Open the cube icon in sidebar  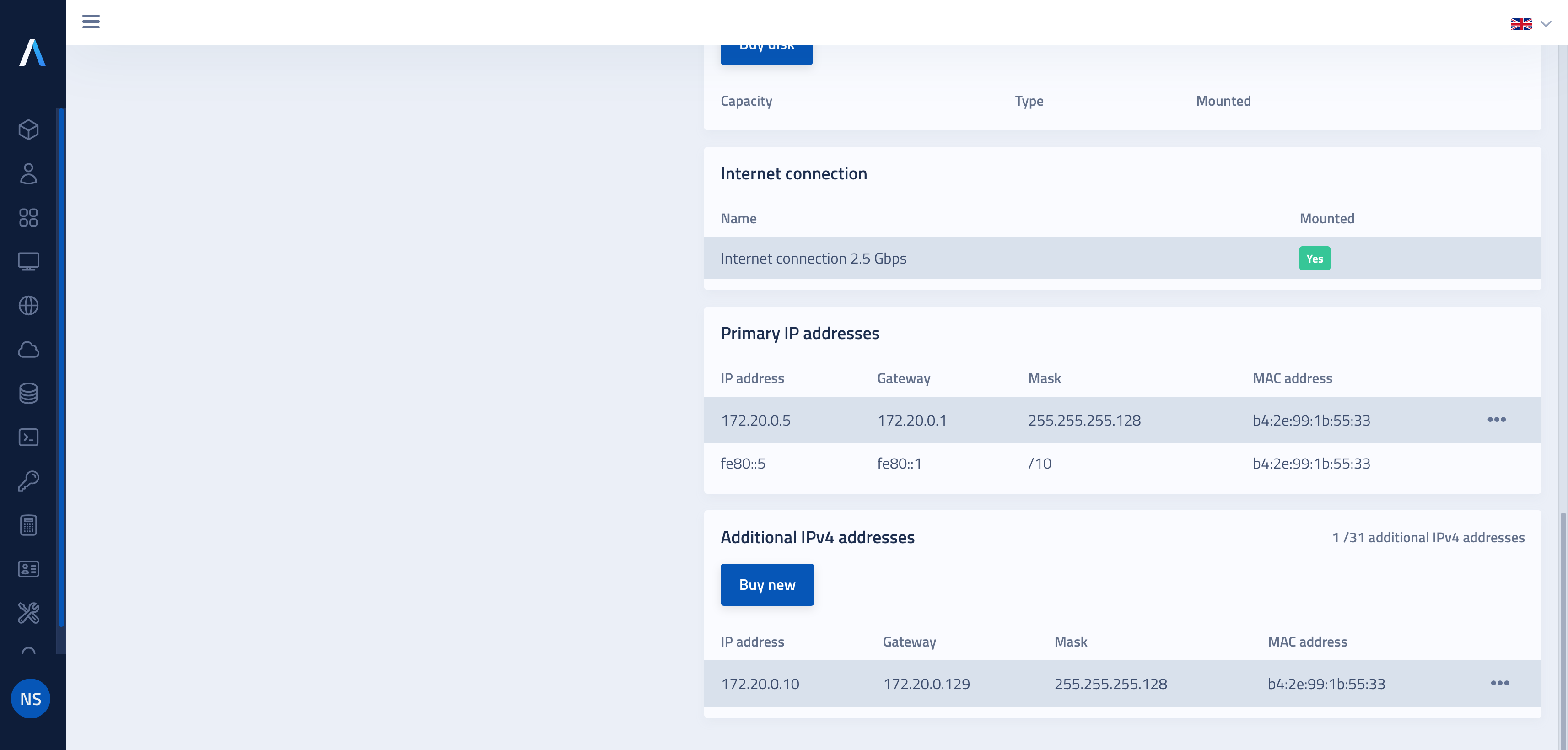pyautogui.click(x=29, y=129)
